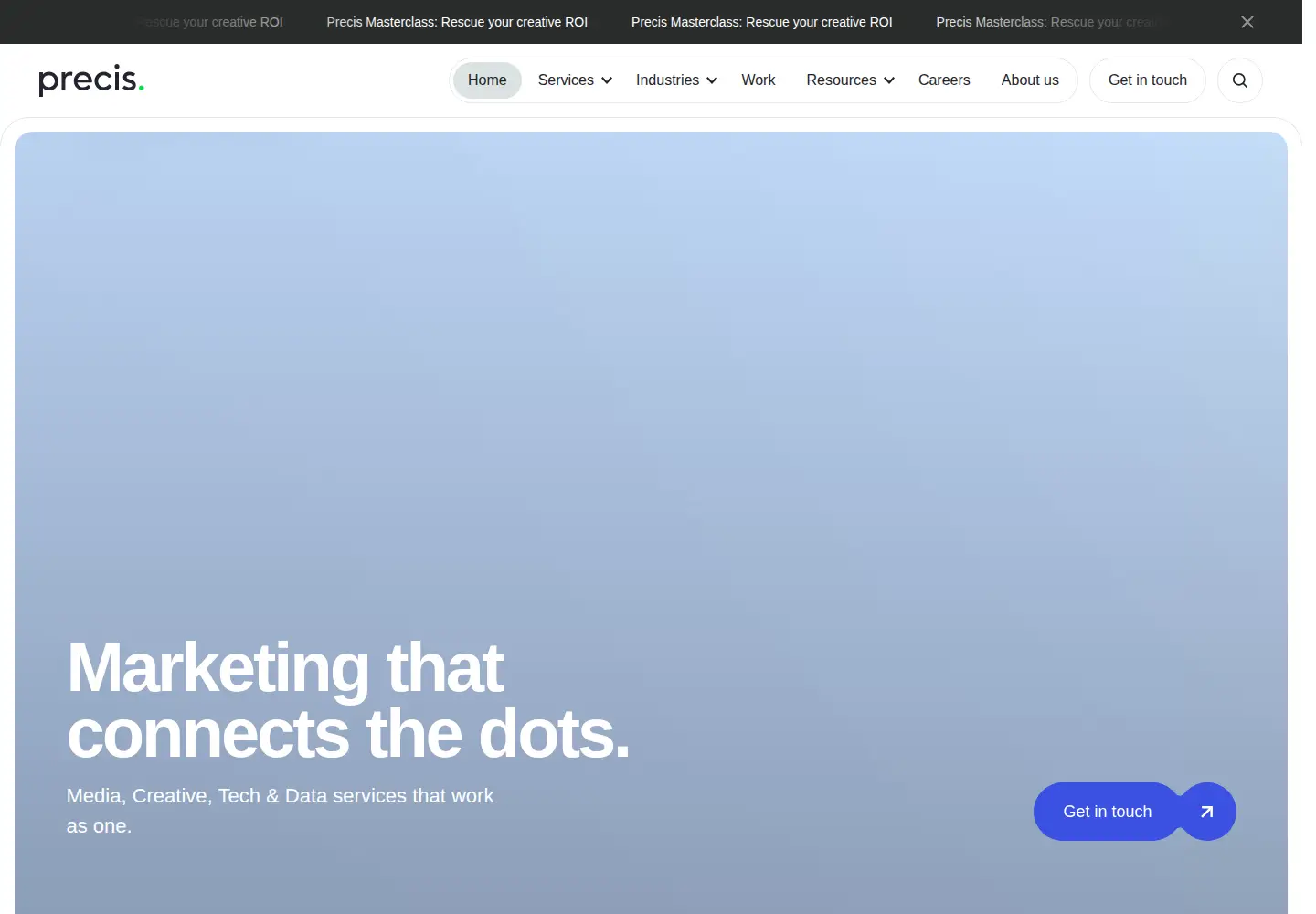Go to the Home nav item
Viewport: 1316px width, 914px height.
[x=487, y=80]
